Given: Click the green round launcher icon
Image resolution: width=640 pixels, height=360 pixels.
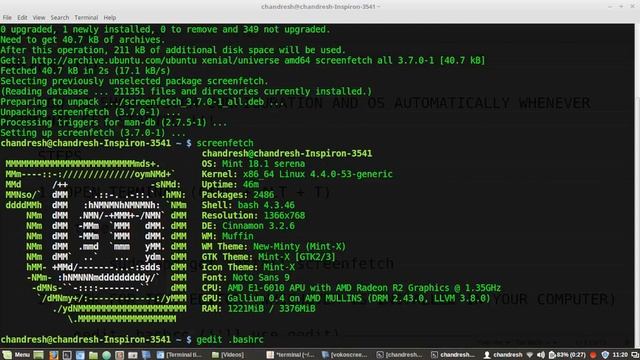Looking at the screenshot, I should [107, 355].
